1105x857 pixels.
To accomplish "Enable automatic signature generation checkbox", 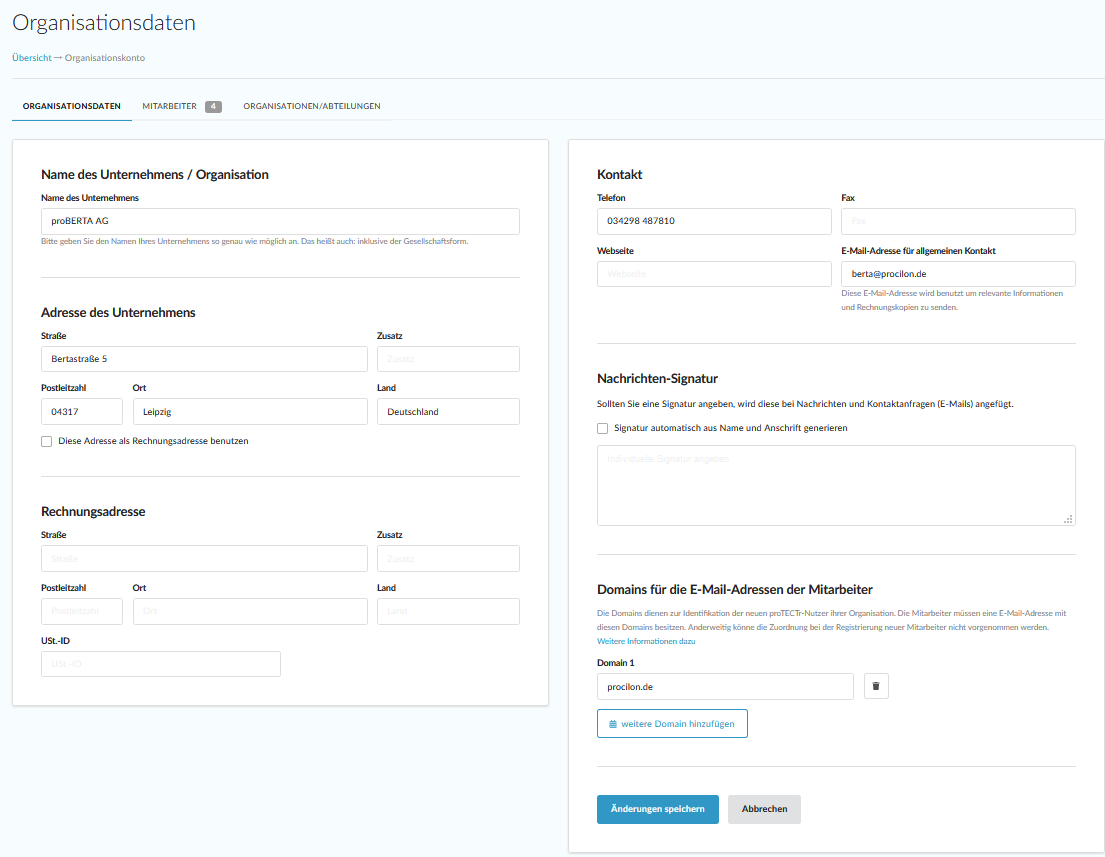I will click(x=603, y=428).
